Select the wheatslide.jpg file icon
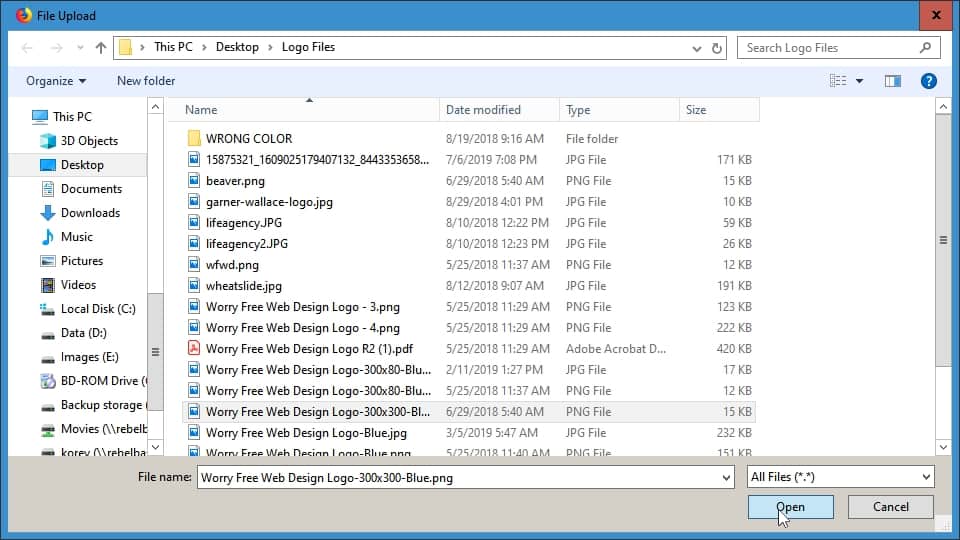The image size is (960, 540). coord(194,285)
